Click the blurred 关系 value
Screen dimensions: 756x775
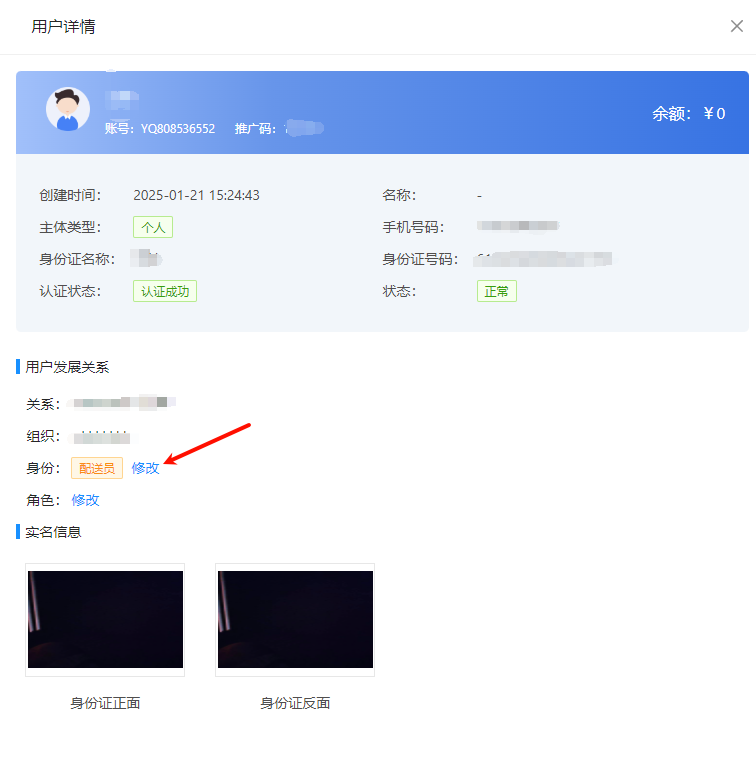pyautogui.click(x=124, y=403)
